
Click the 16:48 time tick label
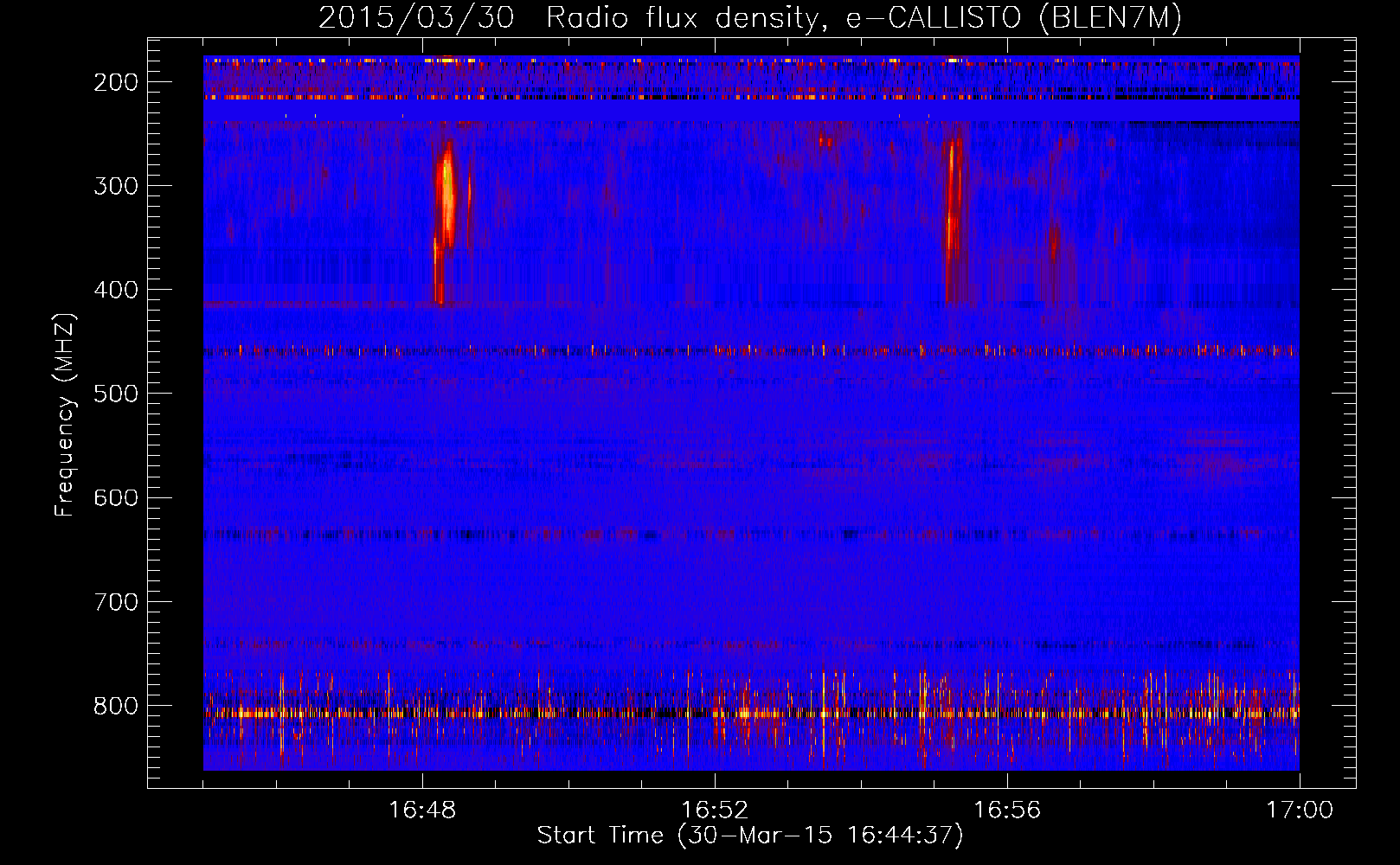[422, 811]
